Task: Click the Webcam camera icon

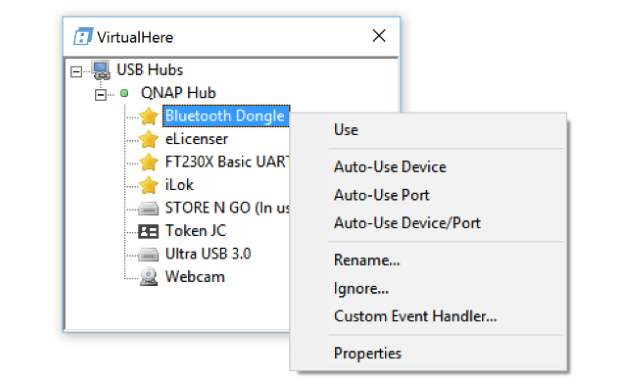Action: tap(149, 276)
